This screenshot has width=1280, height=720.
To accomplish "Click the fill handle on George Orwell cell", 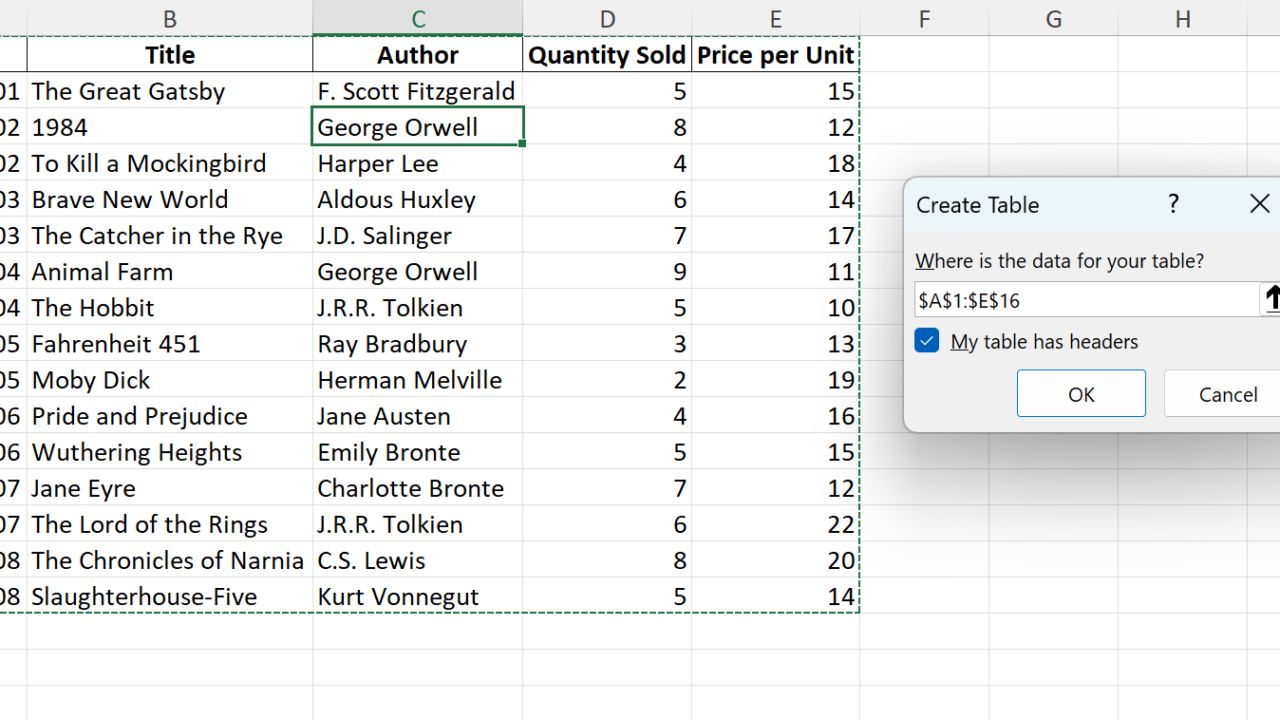I will (522, 144).
